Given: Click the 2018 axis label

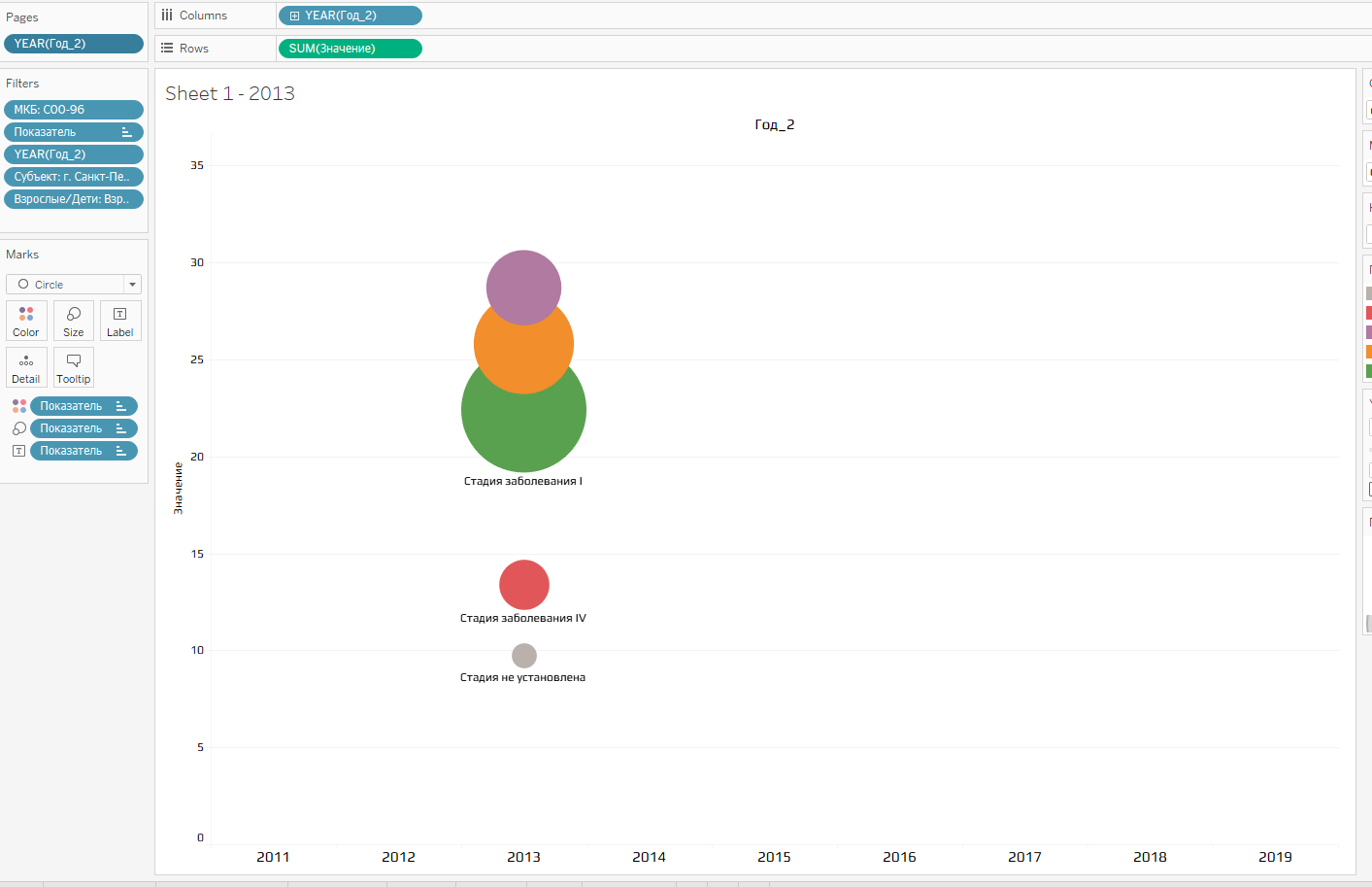Looking at the screenshot, I should [1150, 857].
